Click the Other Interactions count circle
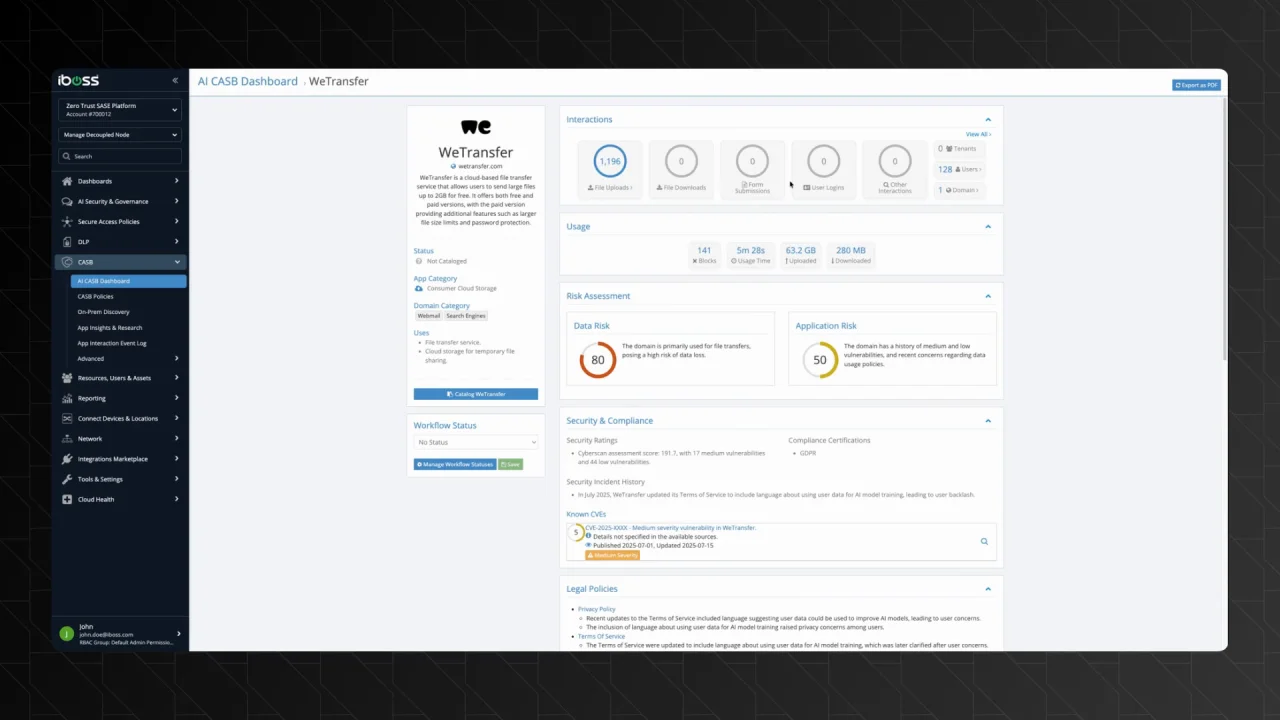This screenshot has width=1280, height=720. (x=895, y=161)
